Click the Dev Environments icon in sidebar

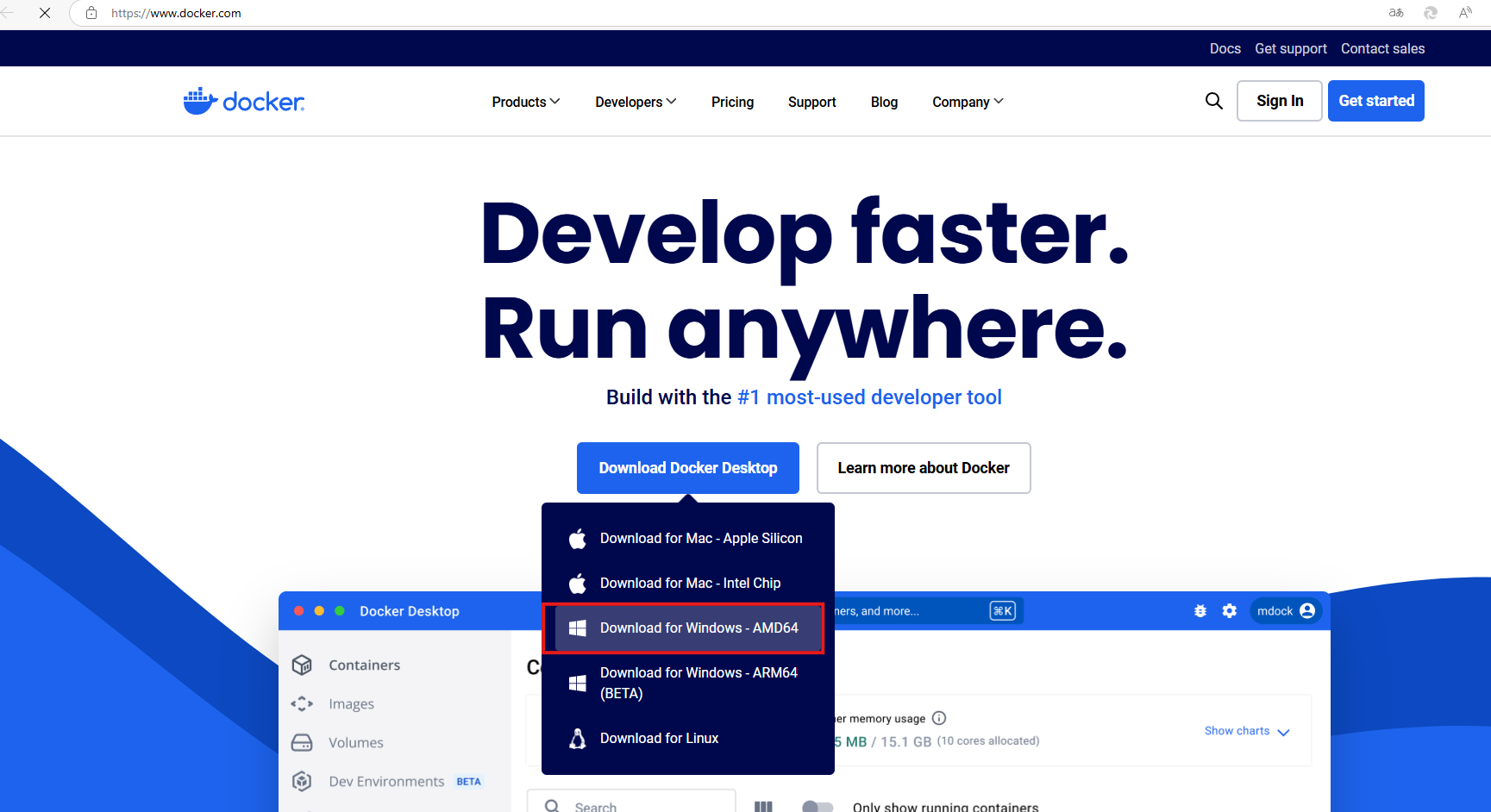[x=302, y=781]
